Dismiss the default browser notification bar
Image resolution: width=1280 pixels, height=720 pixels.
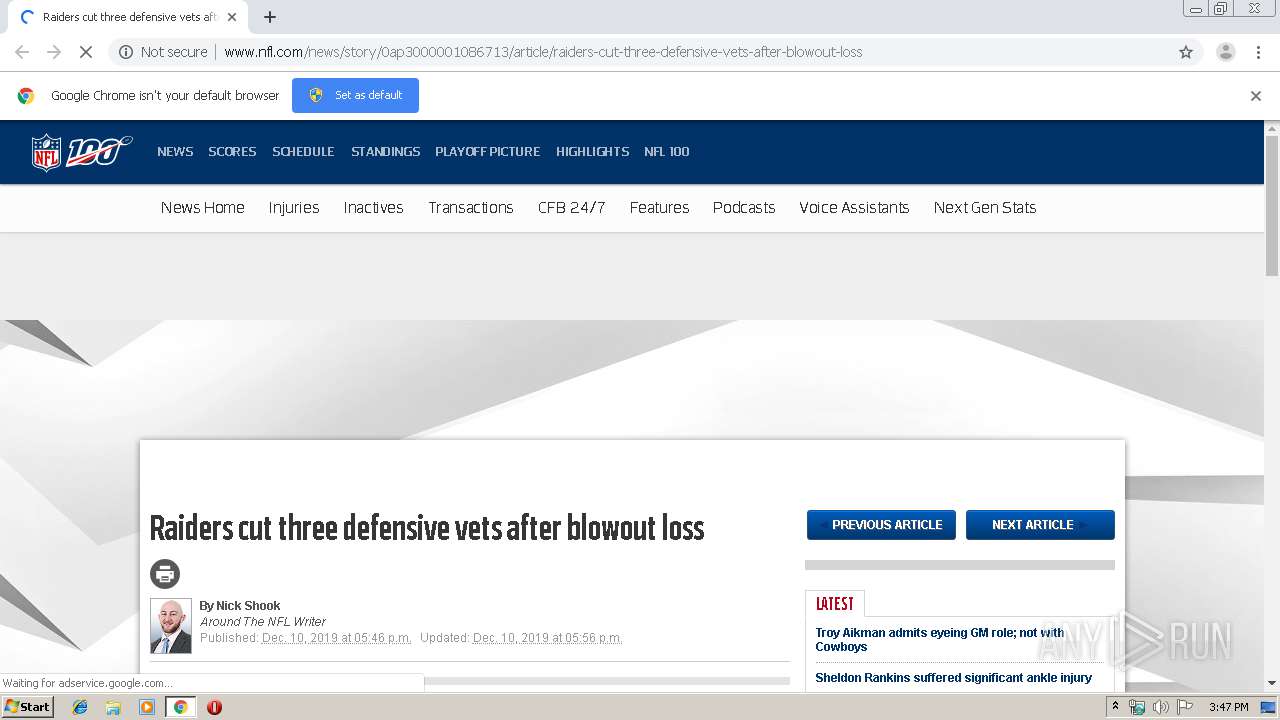[x=1256, y=96]
